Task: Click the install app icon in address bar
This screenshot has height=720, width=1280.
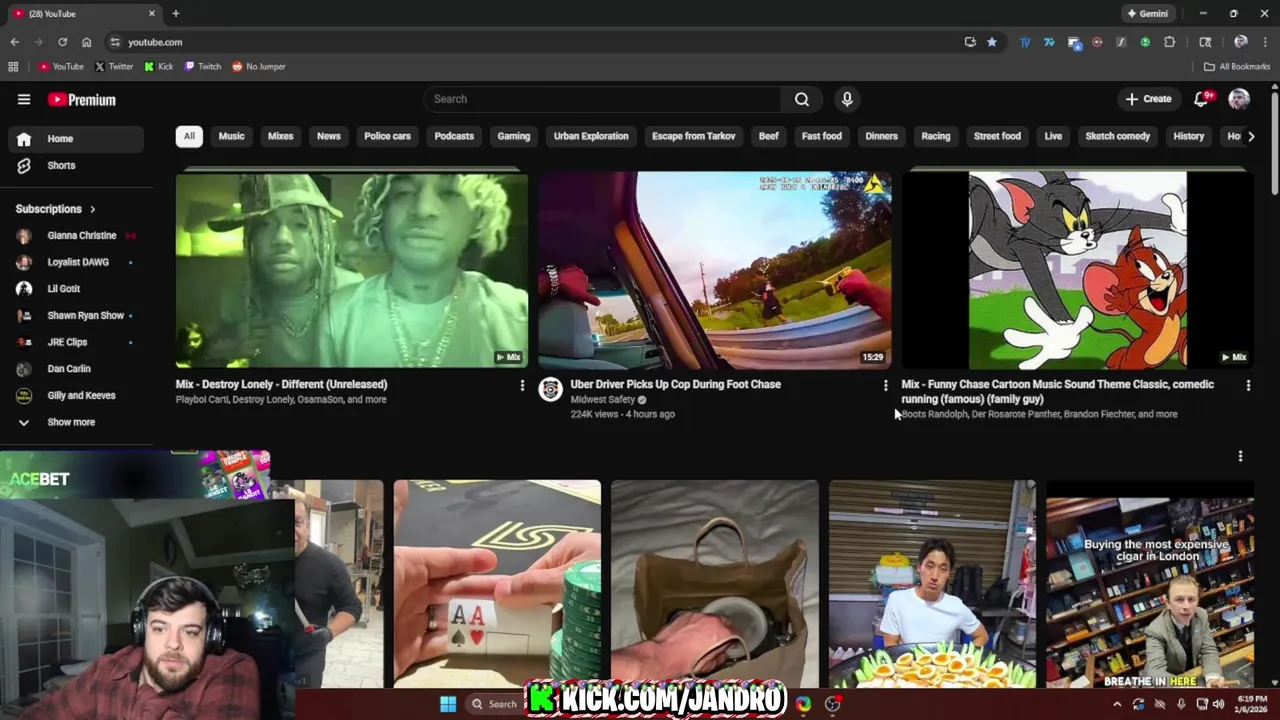Action: click(970, 42)
